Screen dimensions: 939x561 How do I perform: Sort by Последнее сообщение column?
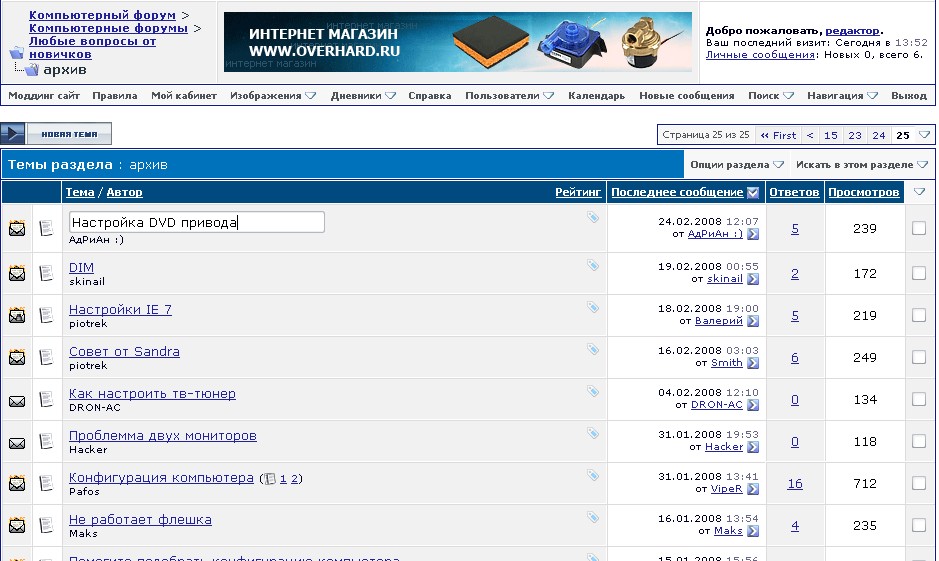pyautogui.click(x=677, y=192)
